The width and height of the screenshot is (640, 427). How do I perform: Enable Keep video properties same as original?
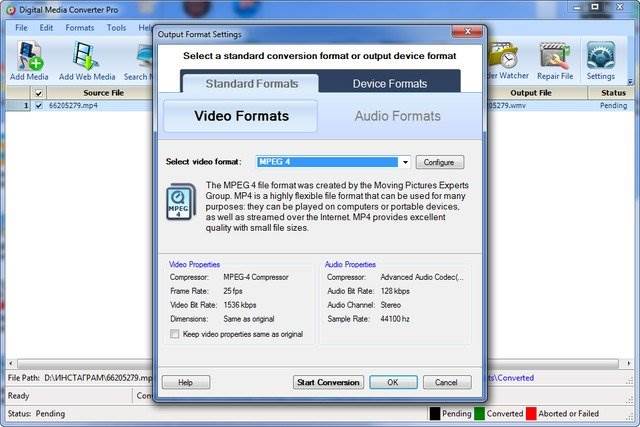[175, 334]
